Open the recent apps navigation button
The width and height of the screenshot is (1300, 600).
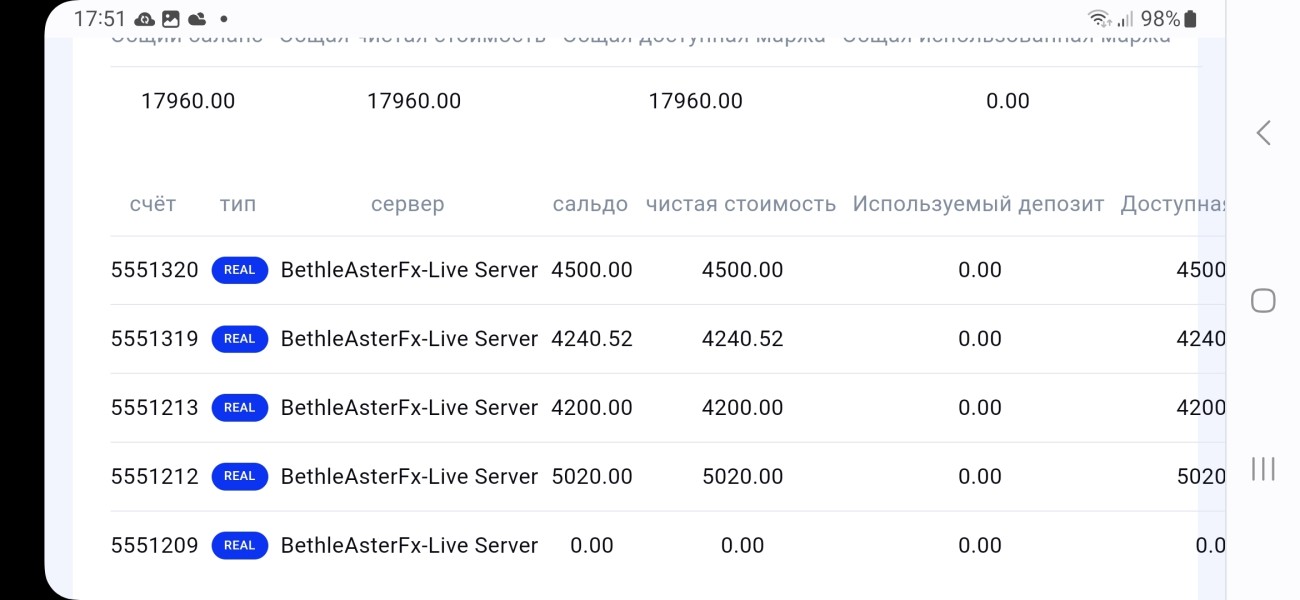1263,469
